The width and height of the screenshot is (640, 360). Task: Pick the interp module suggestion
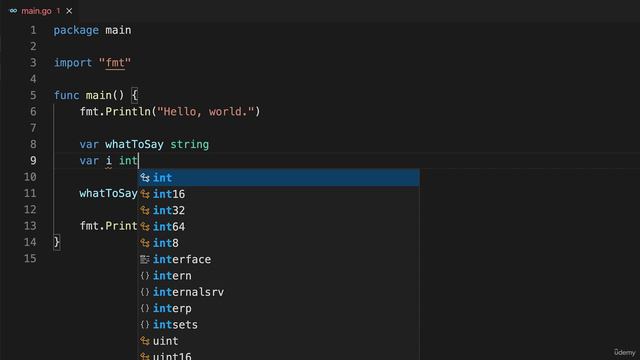point(279,308)
